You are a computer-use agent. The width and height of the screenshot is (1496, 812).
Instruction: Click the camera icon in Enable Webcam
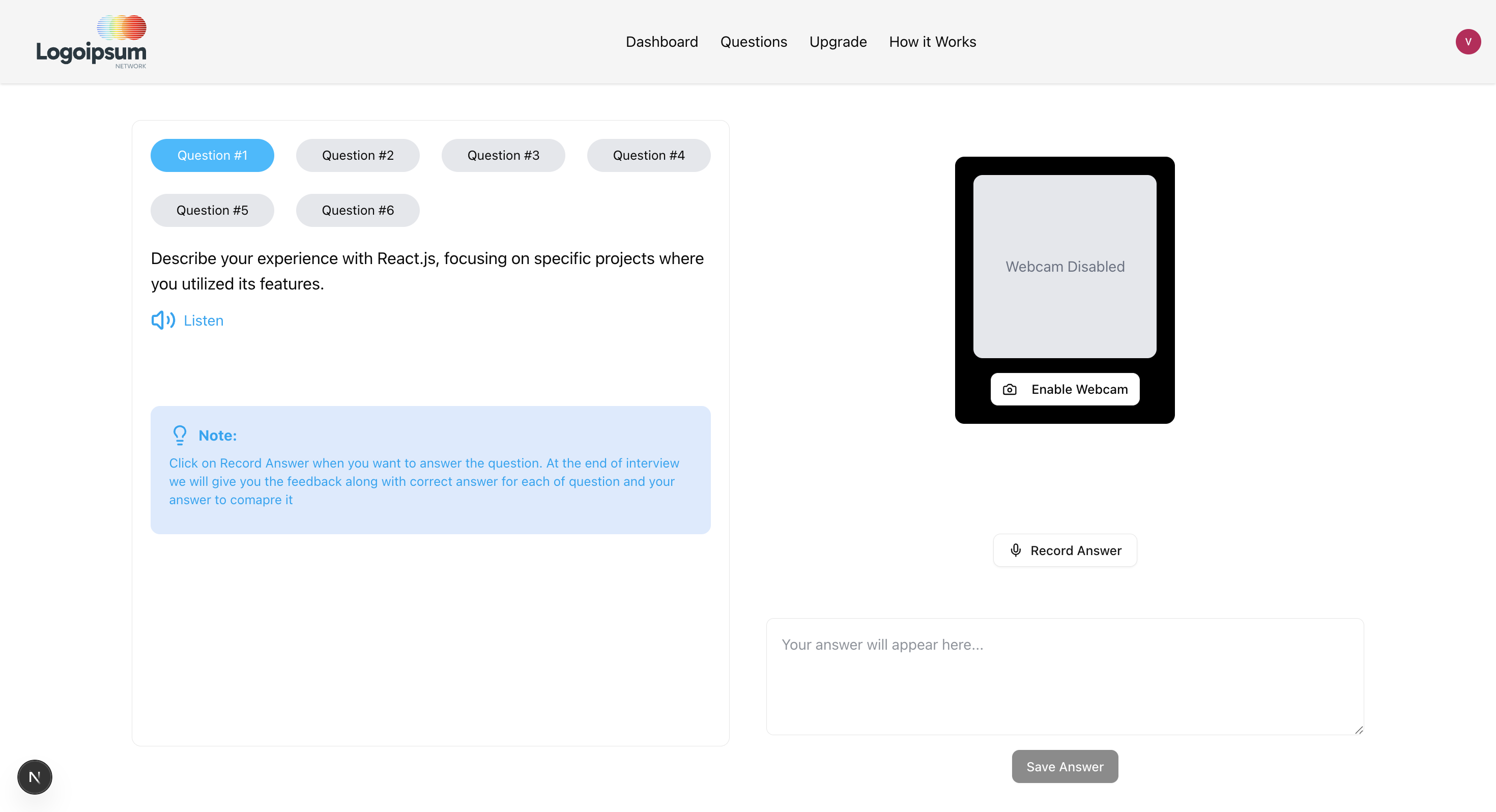[1010, 389]
